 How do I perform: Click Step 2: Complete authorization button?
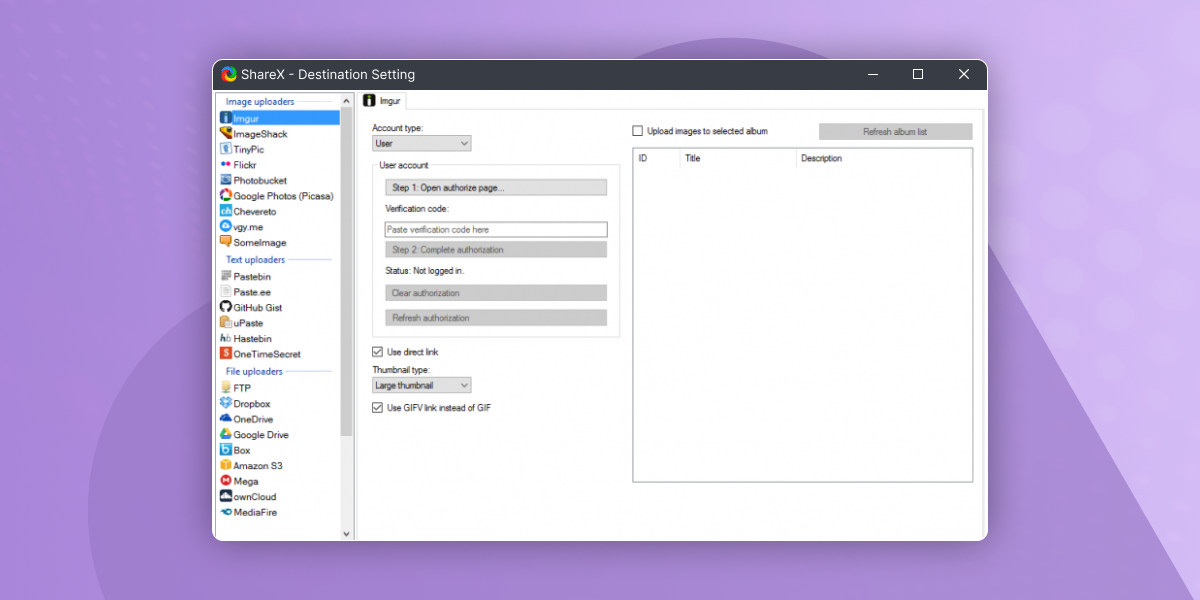coord(496,250)
